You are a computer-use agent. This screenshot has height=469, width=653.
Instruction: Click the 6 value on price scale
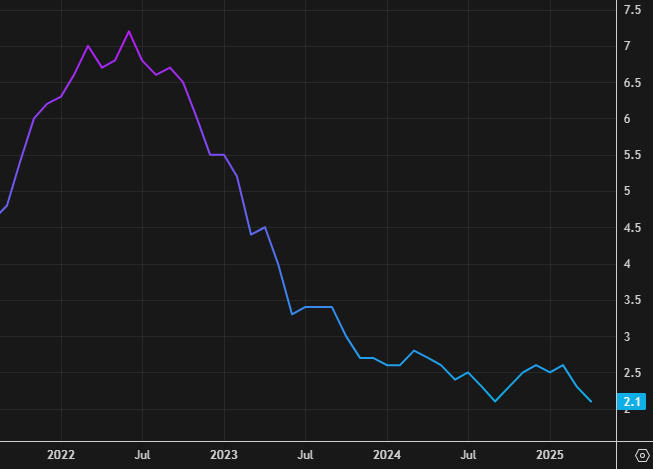[x=627, y=119]
